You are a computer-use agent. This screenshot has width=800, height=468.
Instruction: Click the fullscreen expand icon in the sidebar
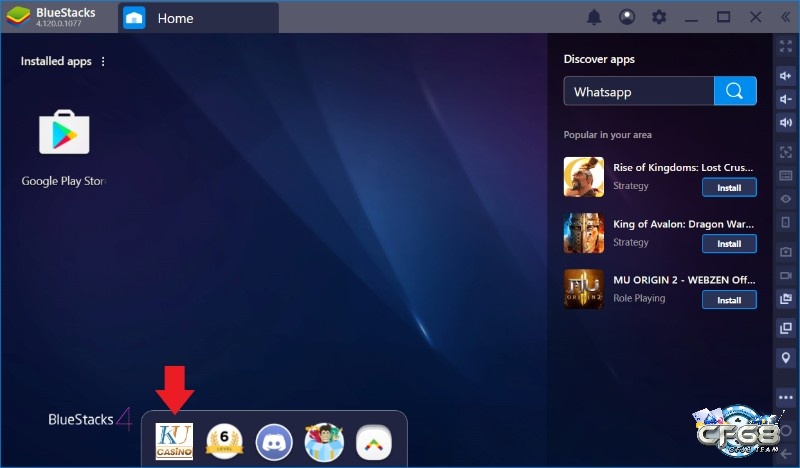tap(786, 46)
